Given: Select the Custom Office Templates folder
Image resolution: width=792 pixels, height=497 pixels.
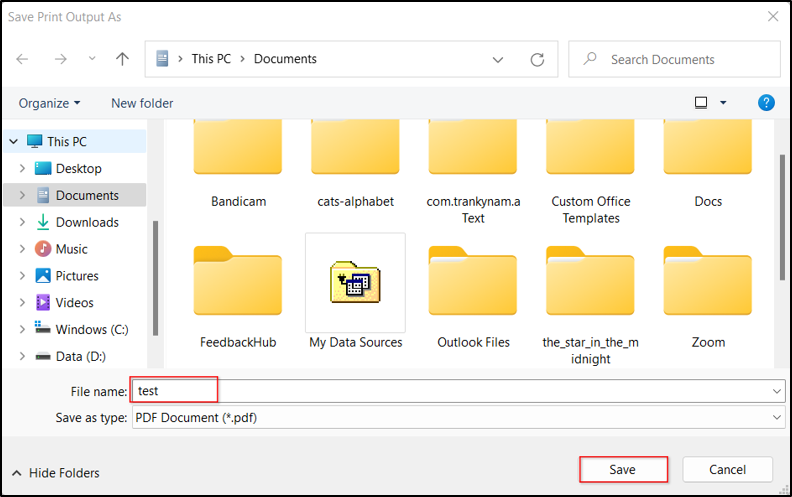Looking at the screenshot, I should (x=590, y=172).
